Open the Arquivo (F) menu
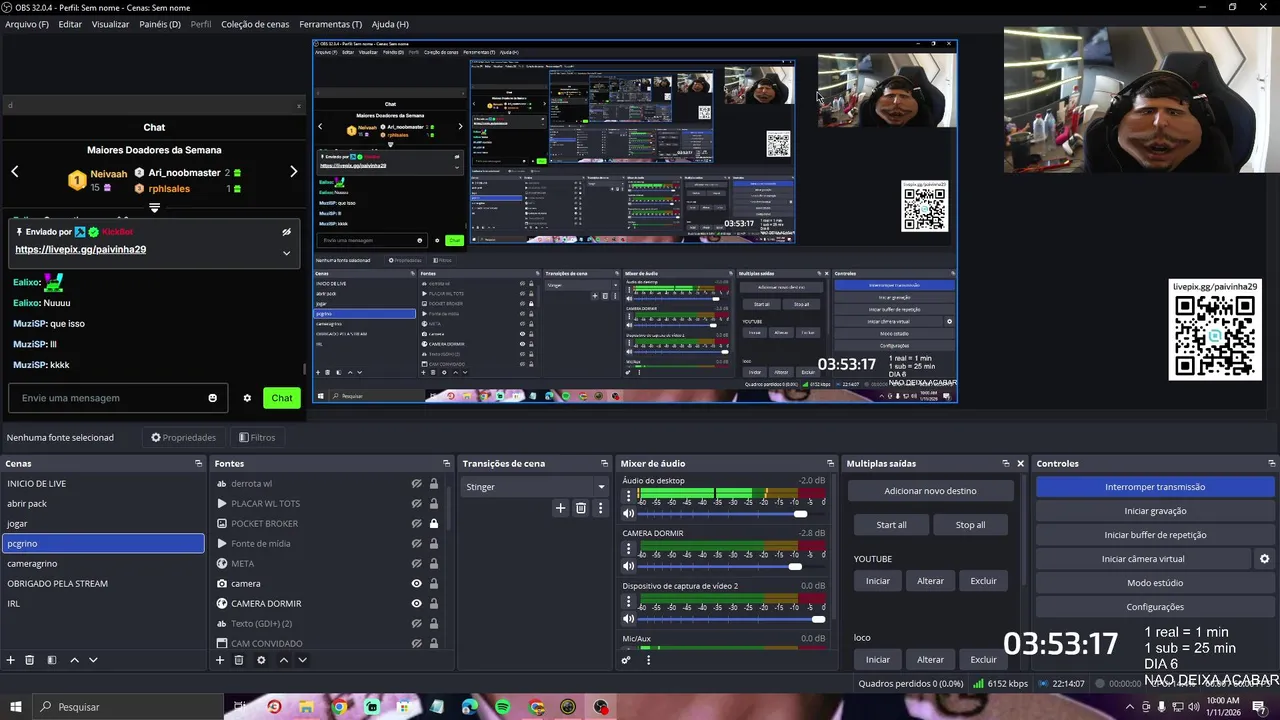 (x=27, y=24)
